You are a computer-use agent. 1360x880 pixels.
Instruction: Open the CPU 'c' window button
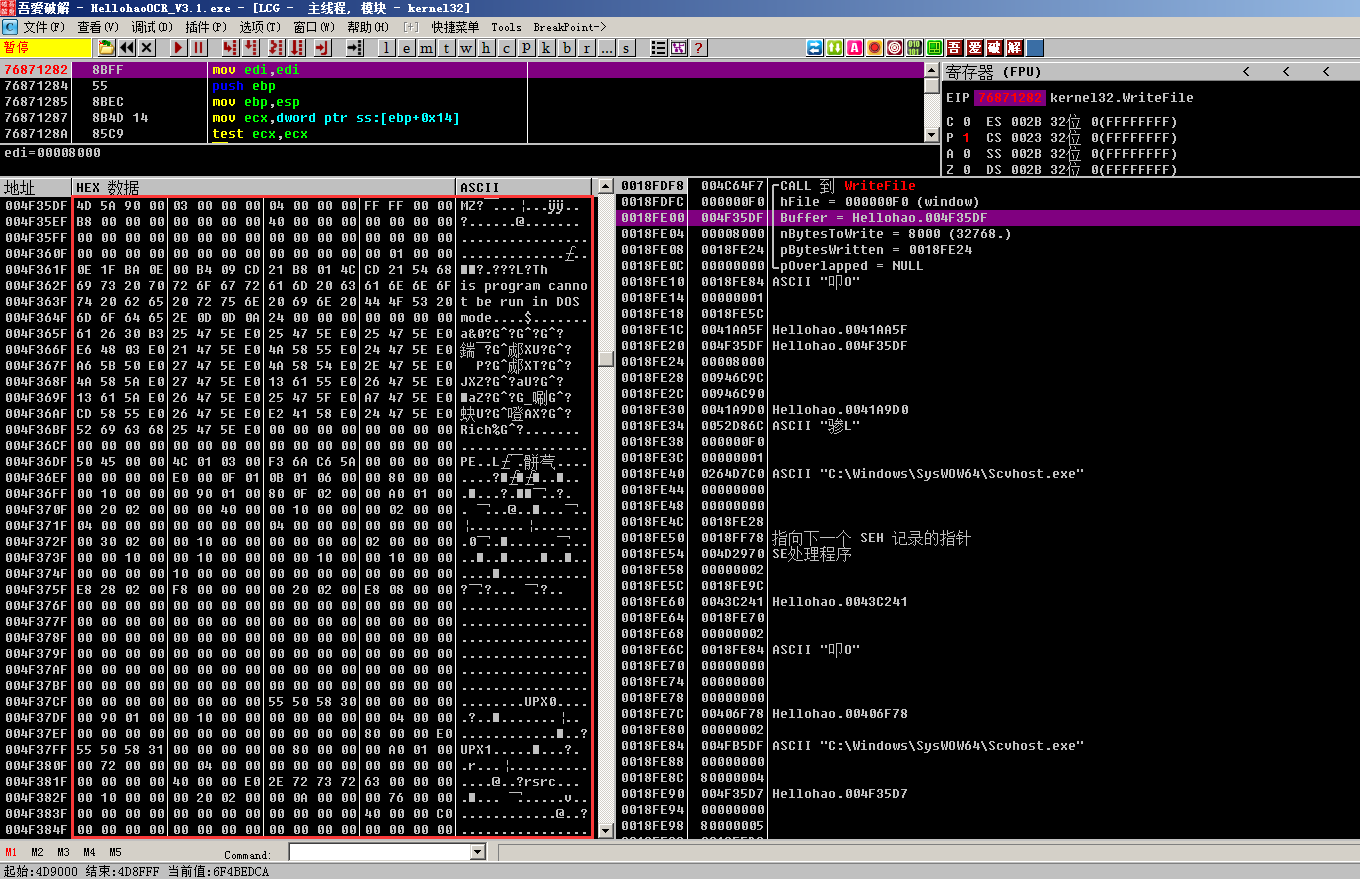[x=506, y=48]
